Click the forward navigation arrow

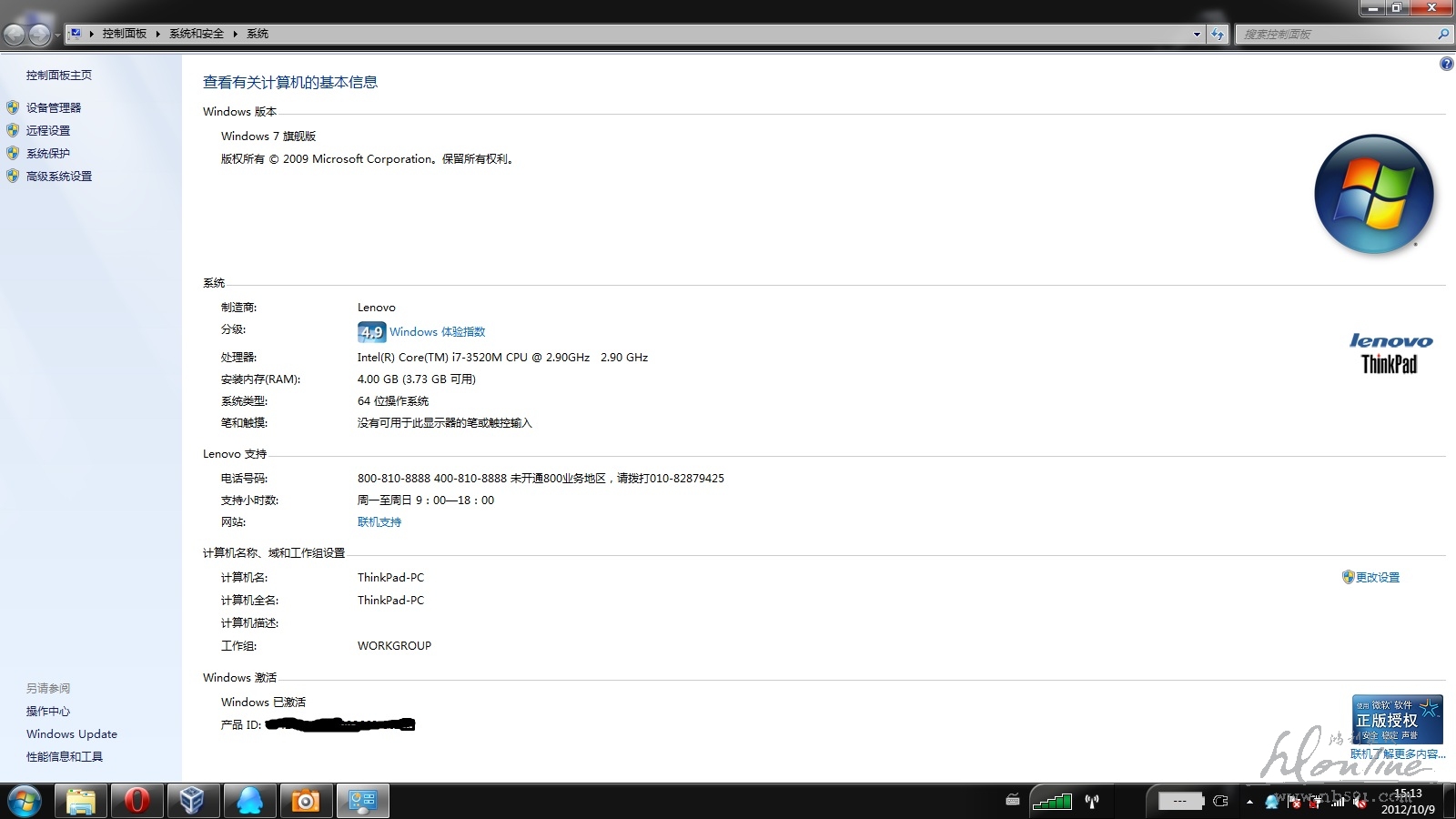click(39, 35)
